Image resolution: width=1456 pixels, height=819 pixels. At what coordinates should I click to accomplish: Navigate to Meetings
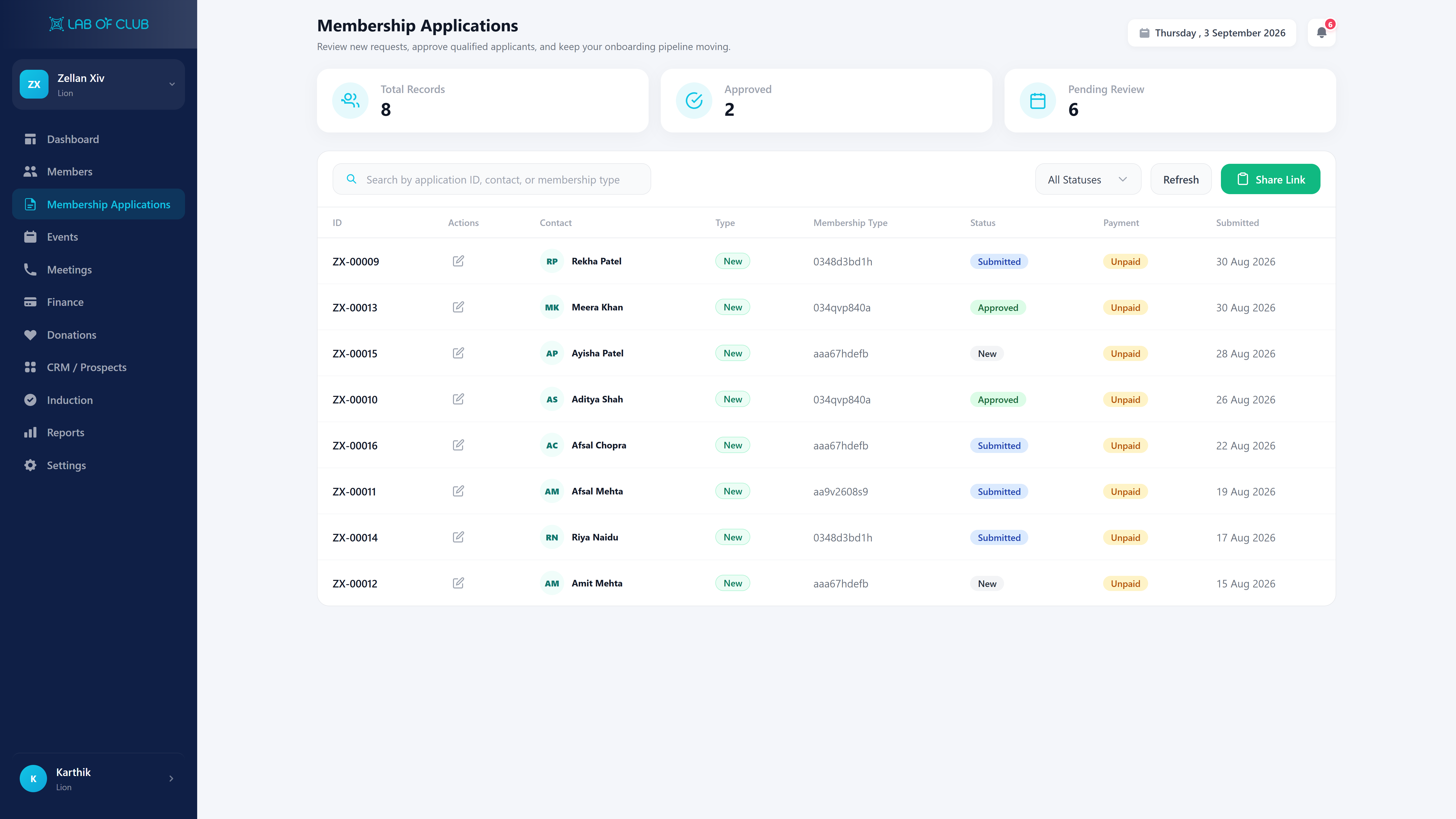pos(98,270)
